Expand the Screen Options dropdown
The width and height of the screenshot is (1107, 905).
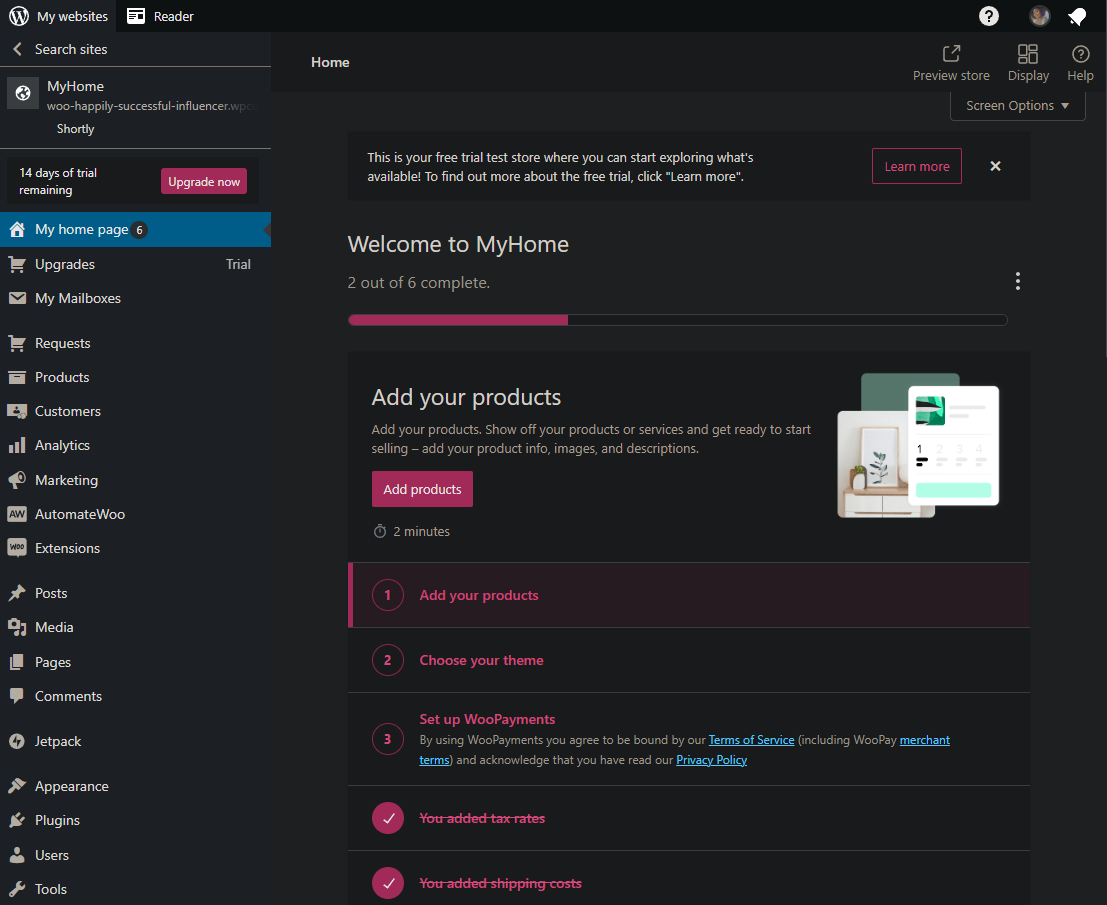(x=1017, y=106)
